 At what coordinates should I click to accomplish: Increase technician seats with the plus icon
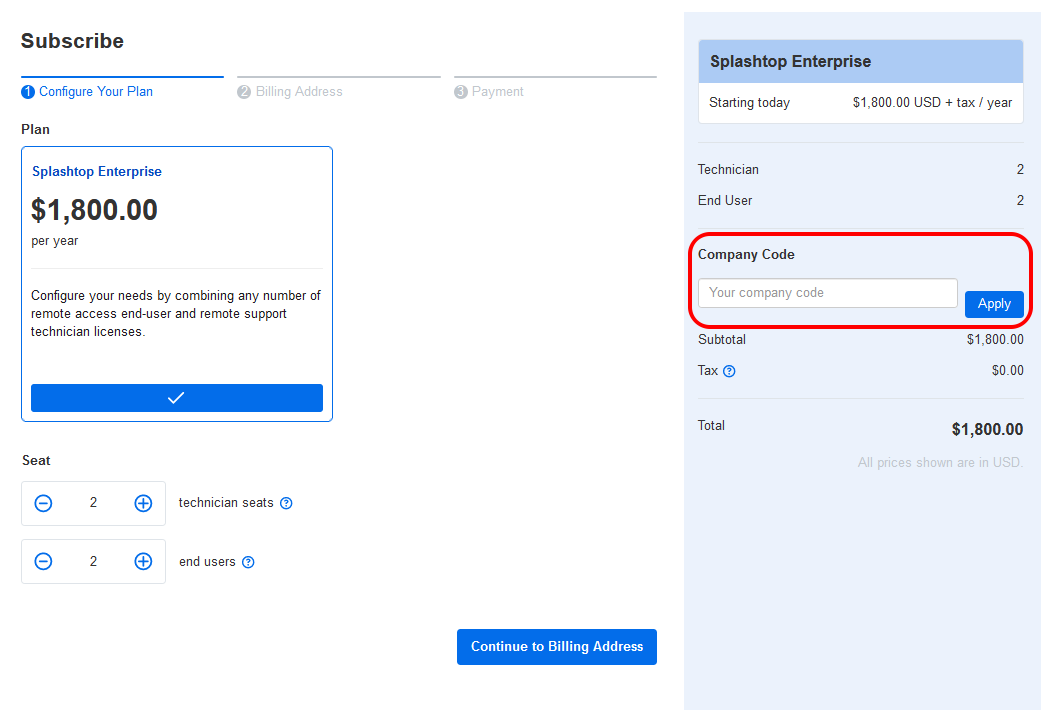click(143, 503)
